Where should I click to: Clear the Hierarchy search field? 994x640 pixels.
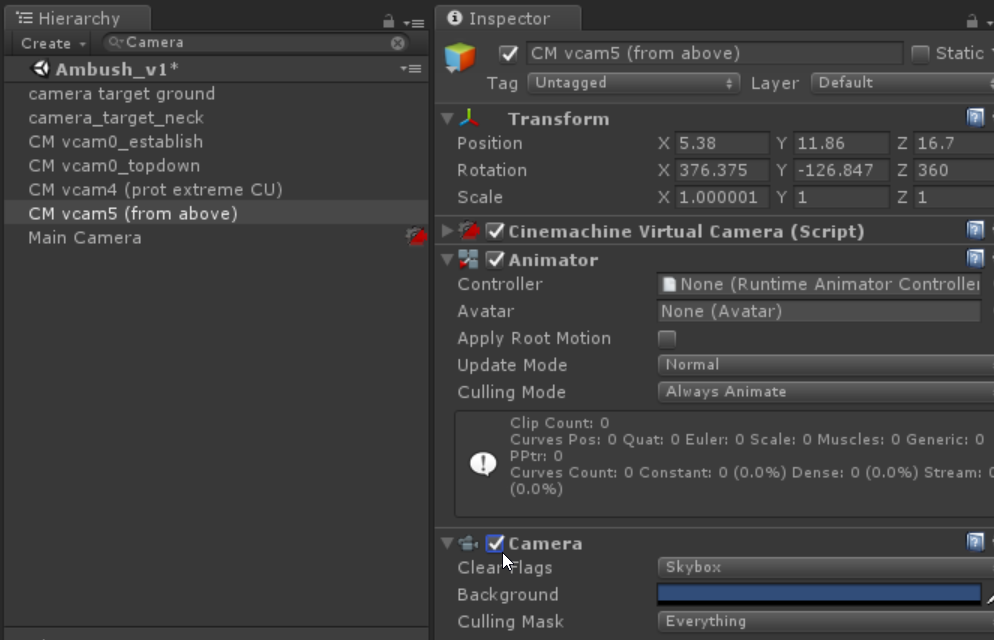(x=398, y=43)
